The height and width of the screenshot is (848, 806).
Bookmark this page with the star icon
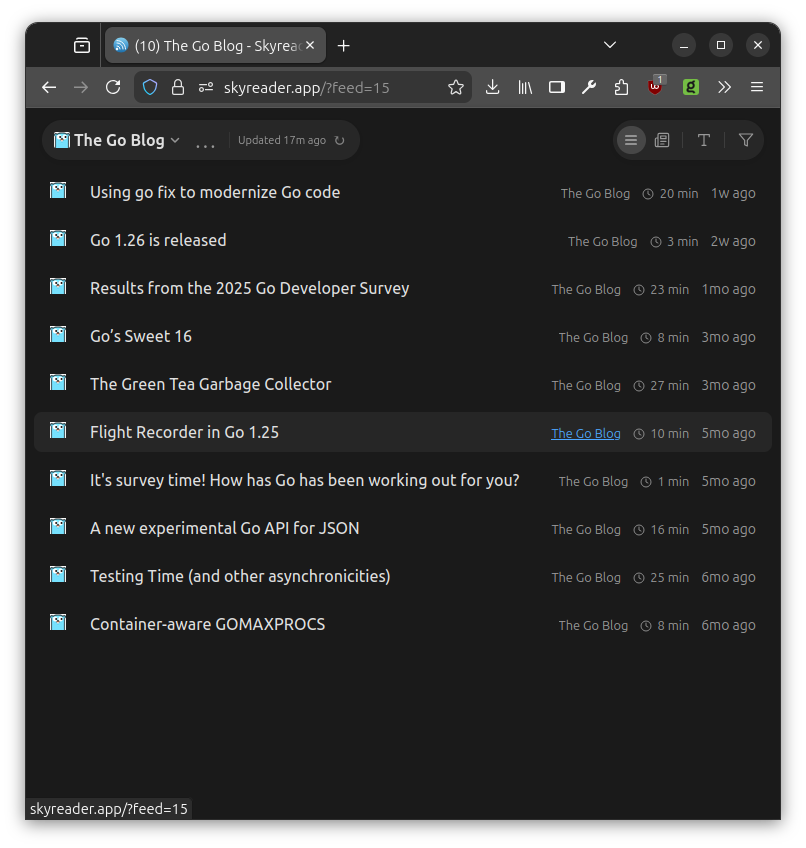(x=456, y=88)
